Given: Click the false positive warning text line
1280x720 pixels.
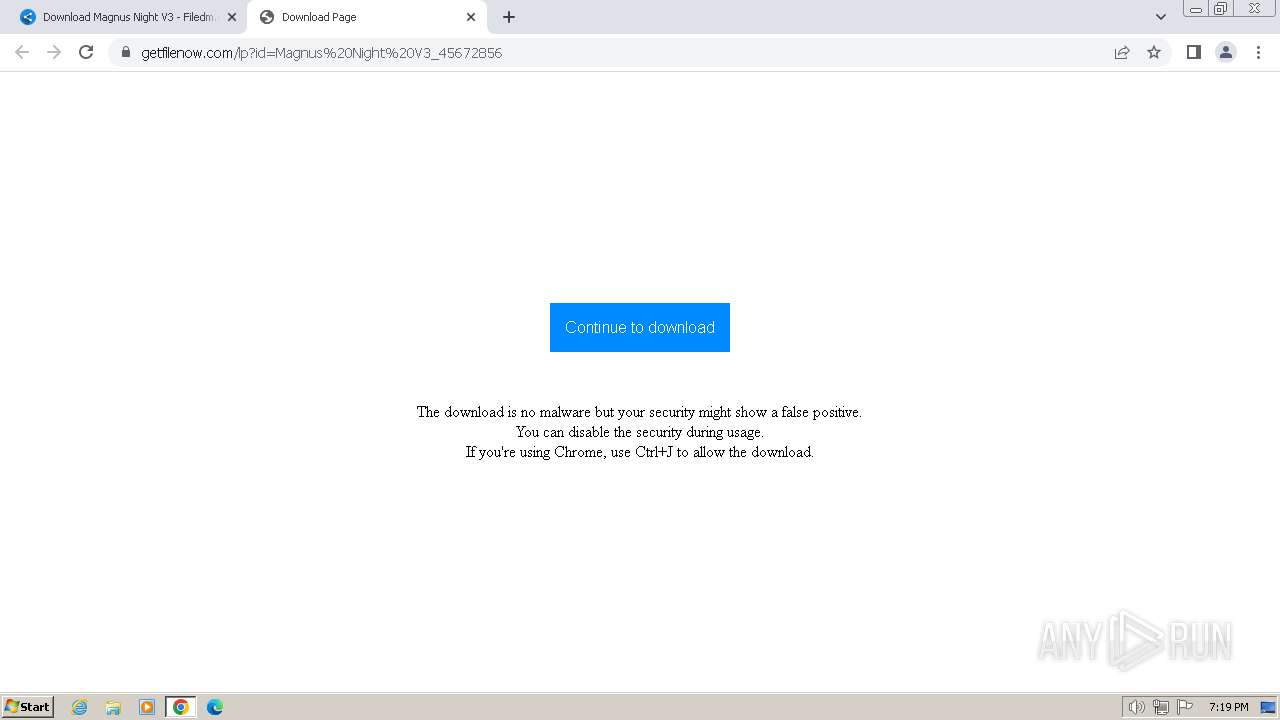Looking at the screenshot, I should tap(639, 412).
